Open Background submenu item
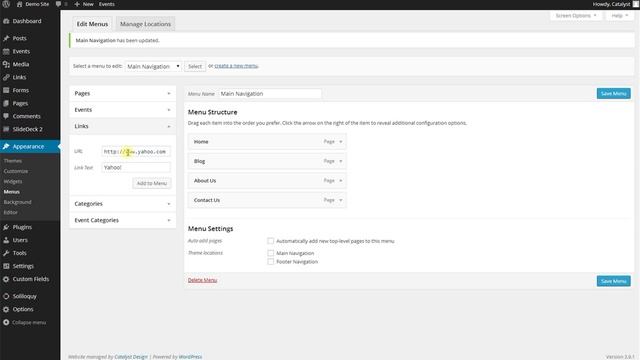 pos(18,202)
